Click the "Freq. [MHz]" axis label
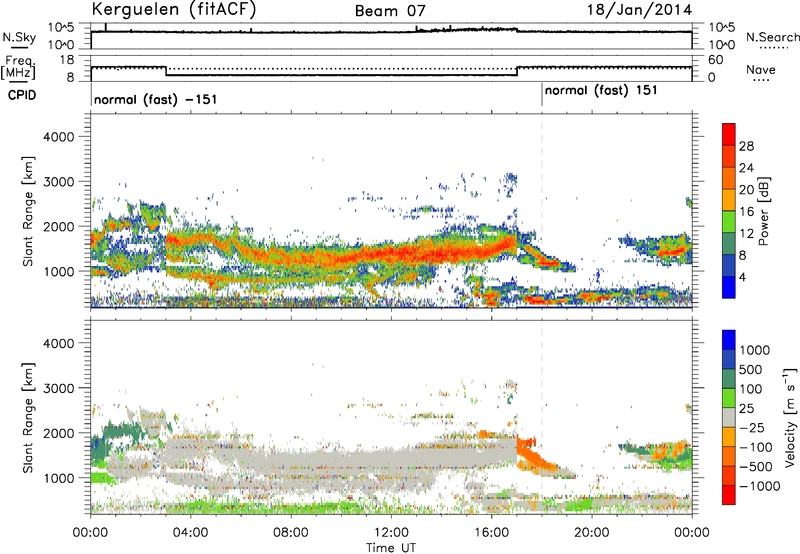This screenshot has width=800, height=554. [x=18, y=67]
